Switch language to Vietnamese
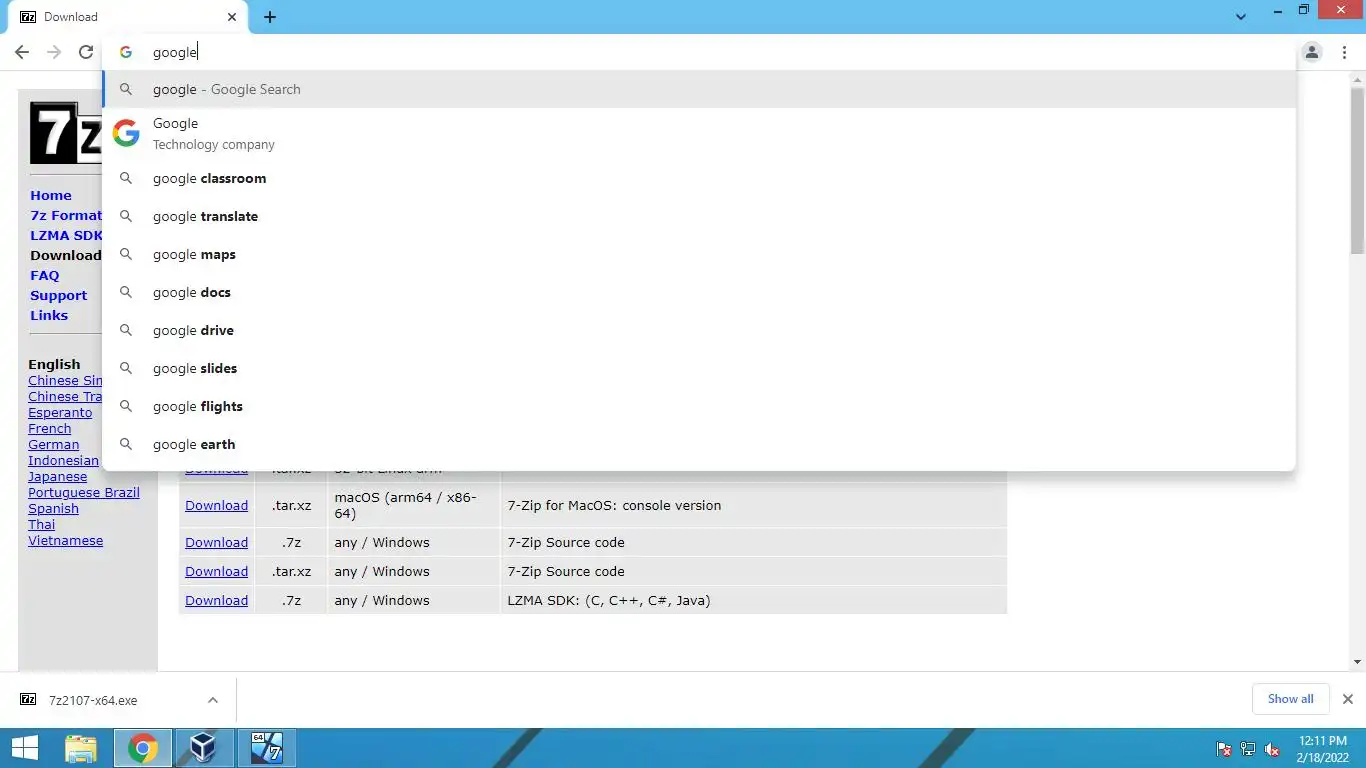1366x768 pixels. 66,540
